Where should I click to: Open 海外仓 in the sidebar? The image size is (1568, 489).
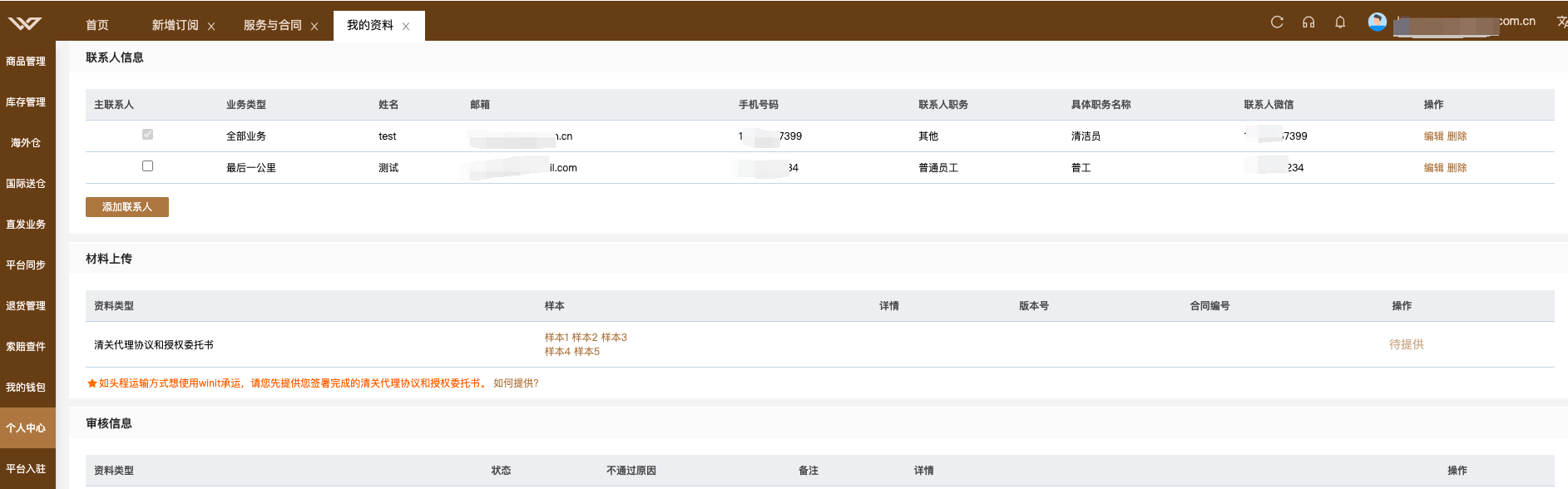pyautogui.click(x=26, y=143)
